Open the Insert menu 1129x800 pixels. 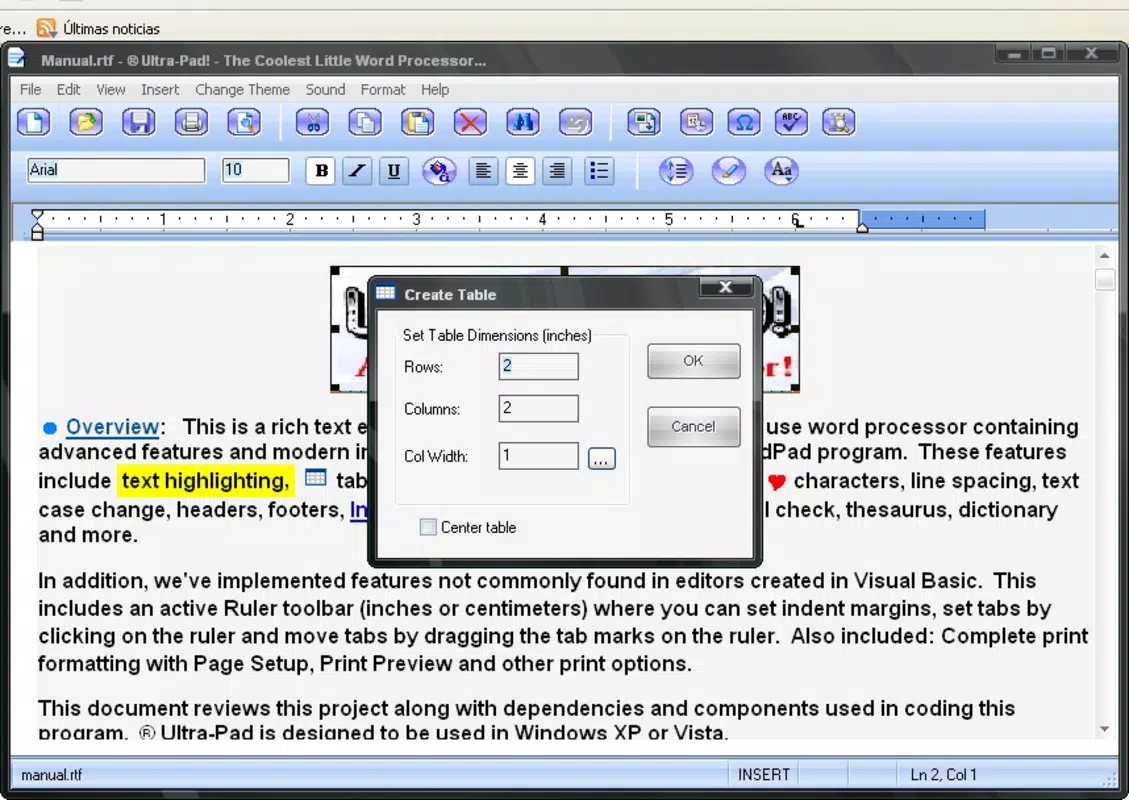[160, 89]
